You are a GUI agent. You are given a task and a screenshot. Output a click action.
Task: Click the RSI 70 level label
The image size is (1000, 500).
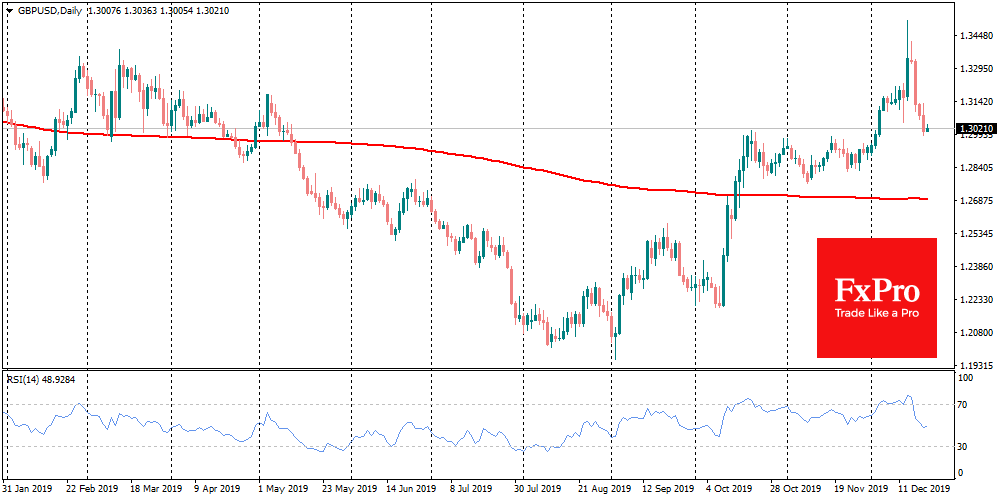[x=964, y=404]
